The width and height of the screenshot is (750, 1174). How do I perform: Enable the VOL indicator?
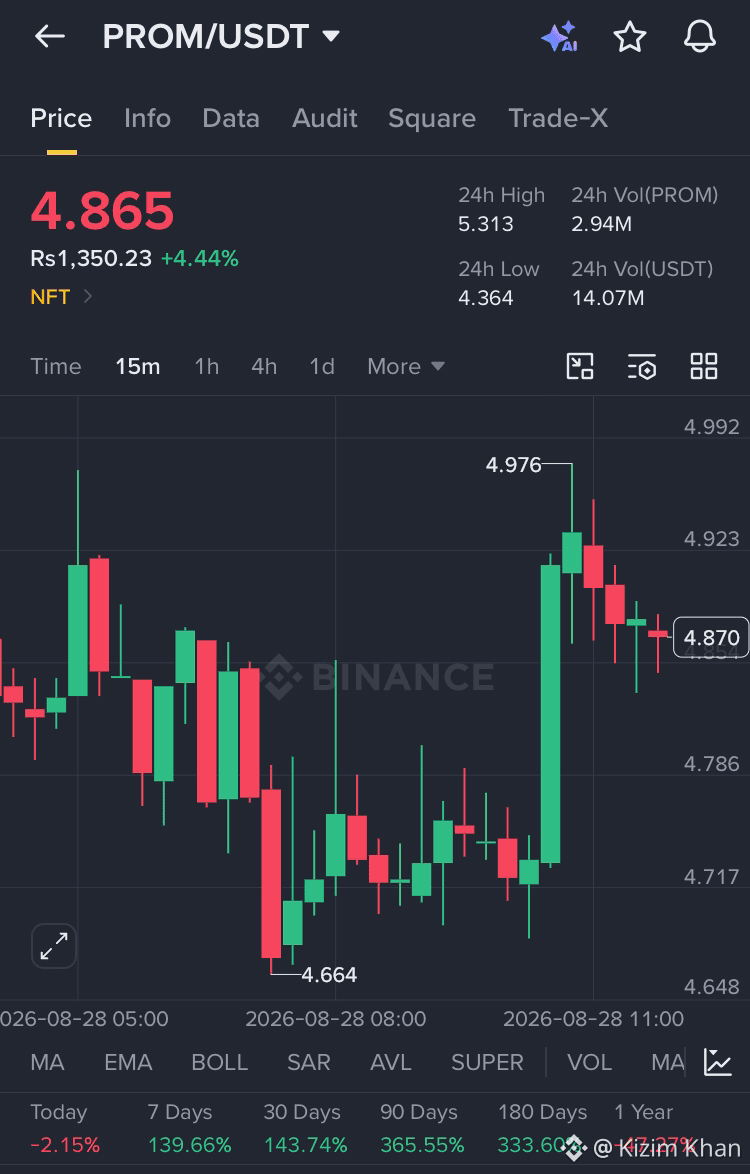[589, 1062]
